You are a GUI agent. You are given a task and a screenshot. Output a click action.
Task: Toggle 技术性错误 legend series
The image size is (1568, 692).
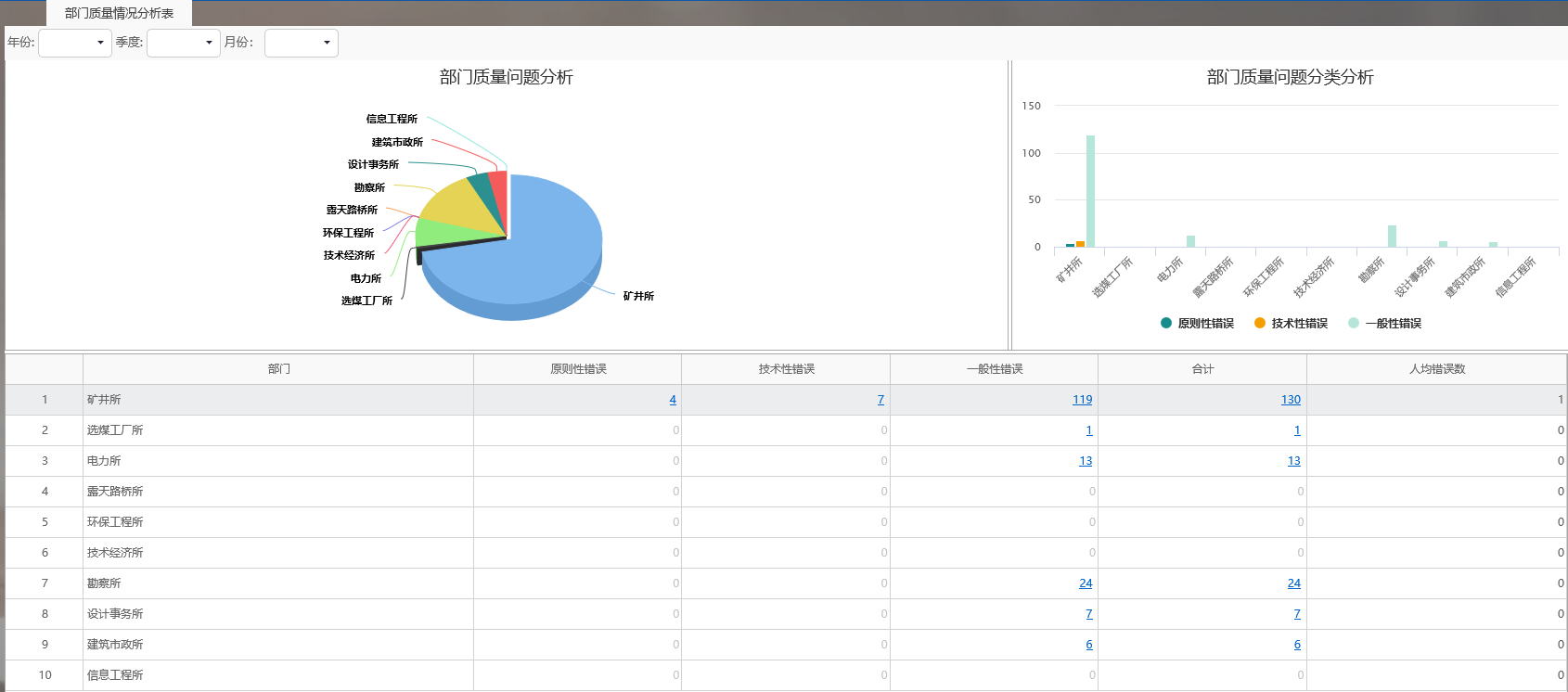coord(1291,323)
